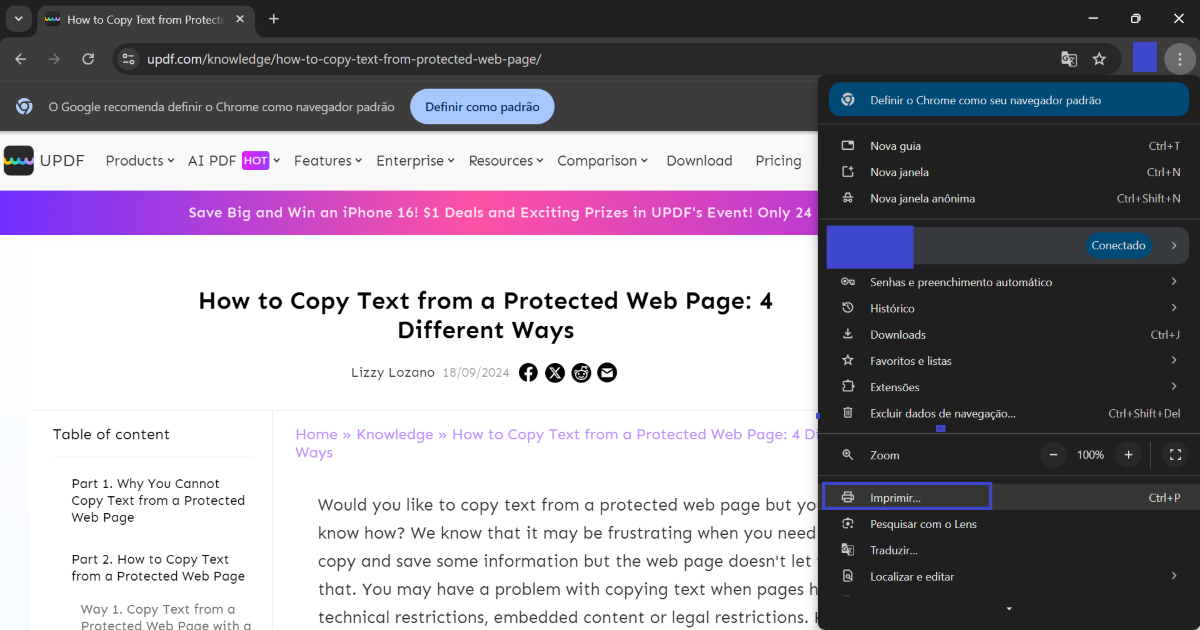The height and width of the screenshot is (630, 1200).
Task: Open the translate page icon in the address bar
Action: click(1069, 59)
